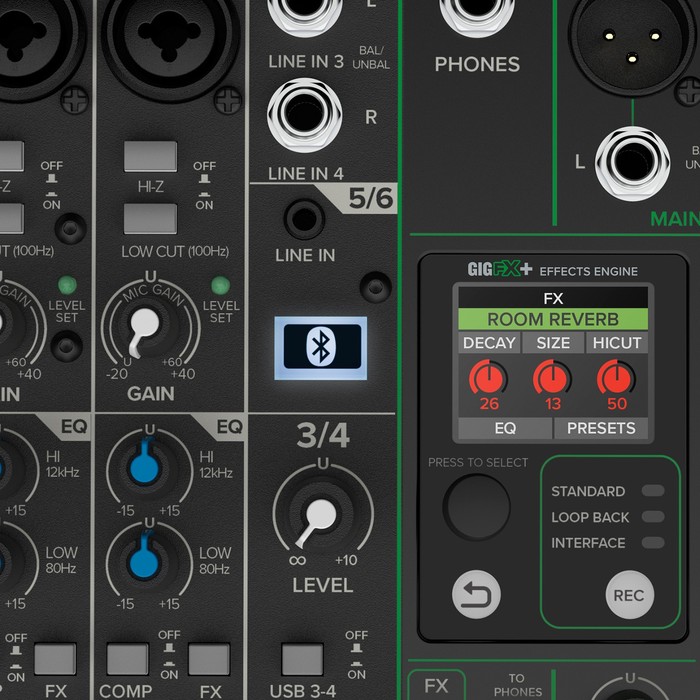
Task: Click the FX title bar on display
Action: tap(553, 298)
